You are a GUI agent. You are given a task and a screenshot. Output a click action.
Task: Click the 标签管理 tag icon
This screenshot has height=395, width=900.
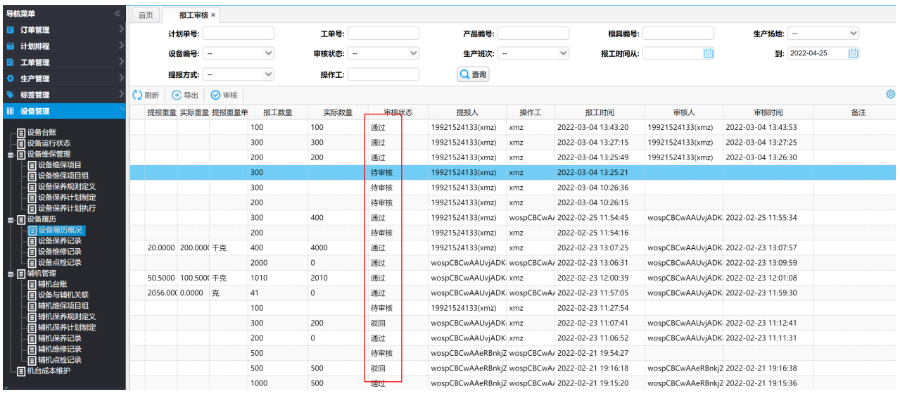[x=10, y=94]
